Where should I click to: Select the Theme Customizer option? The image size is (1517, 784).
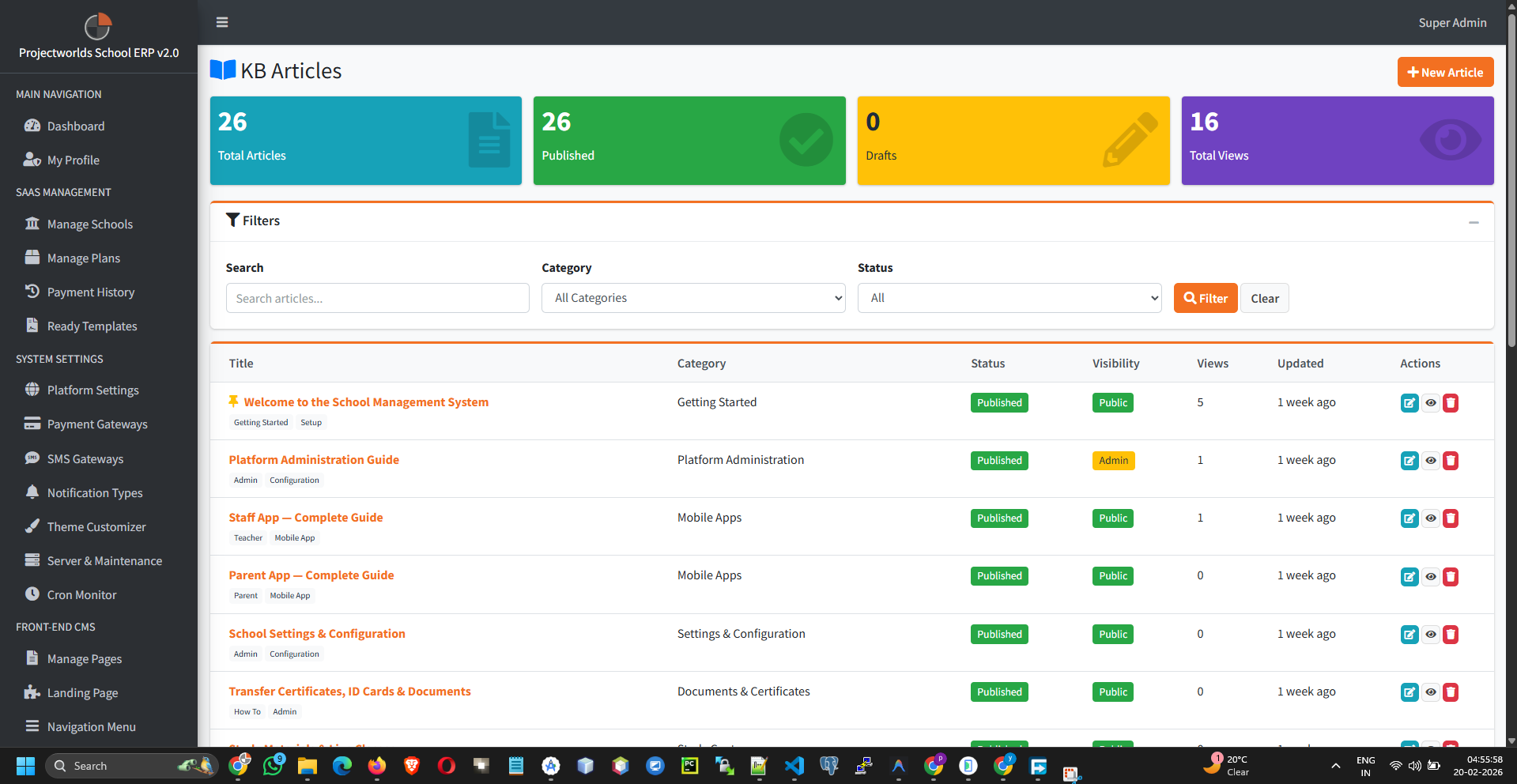(96, 526)
